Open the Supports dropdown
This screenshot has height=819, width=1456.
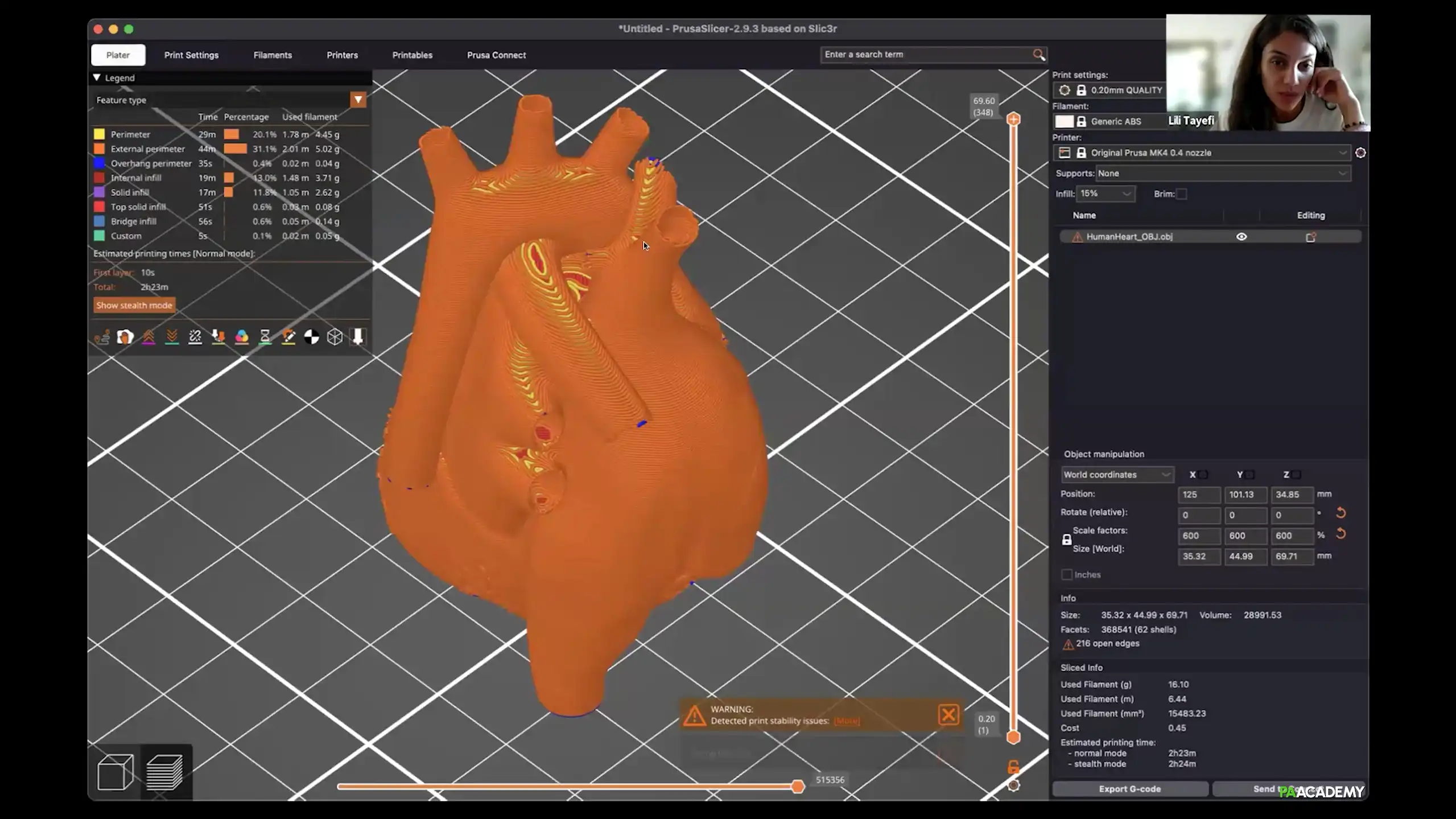1222,174
